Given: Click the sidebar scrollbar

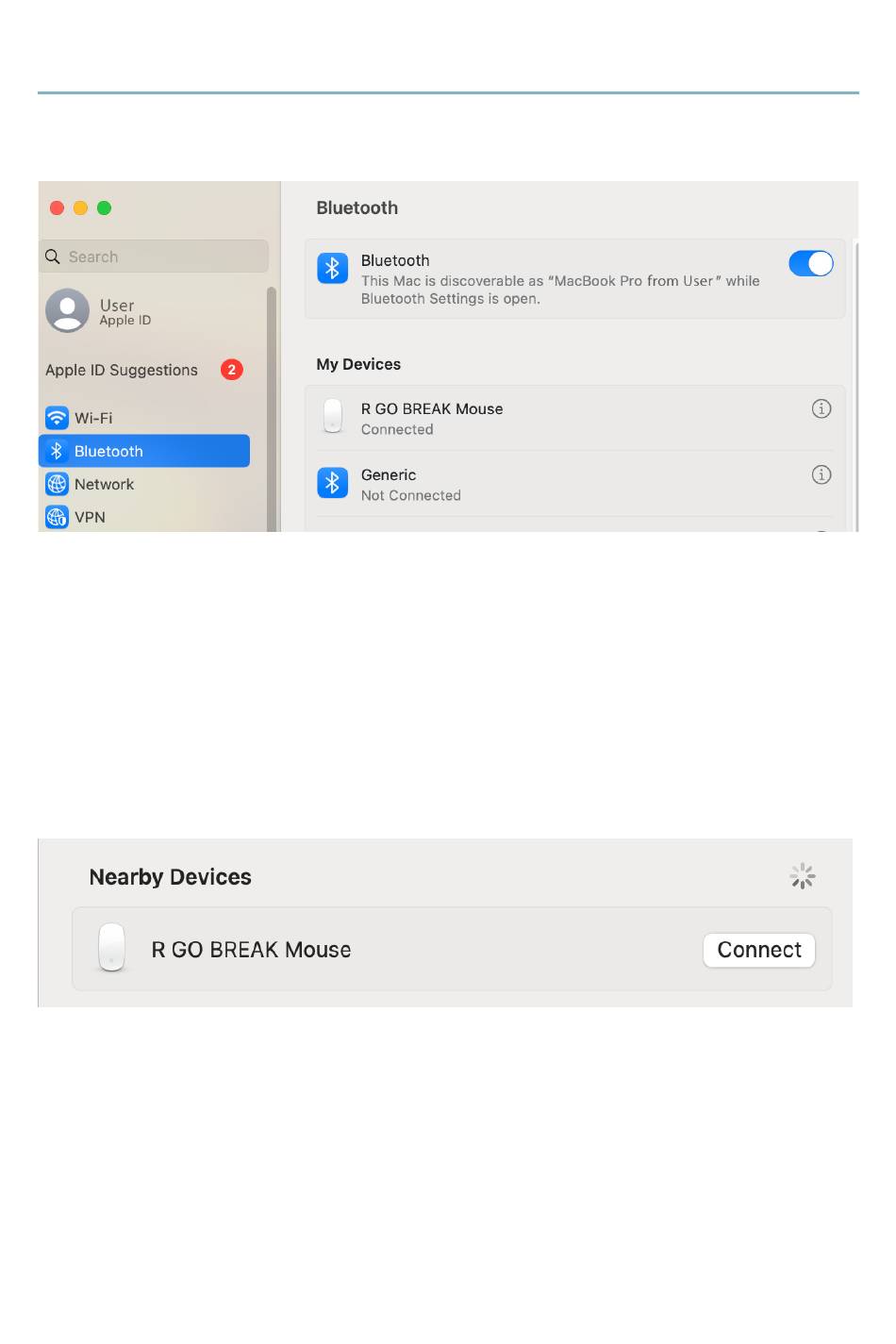Looking at the screenshot, I should [x=272, y=408].
